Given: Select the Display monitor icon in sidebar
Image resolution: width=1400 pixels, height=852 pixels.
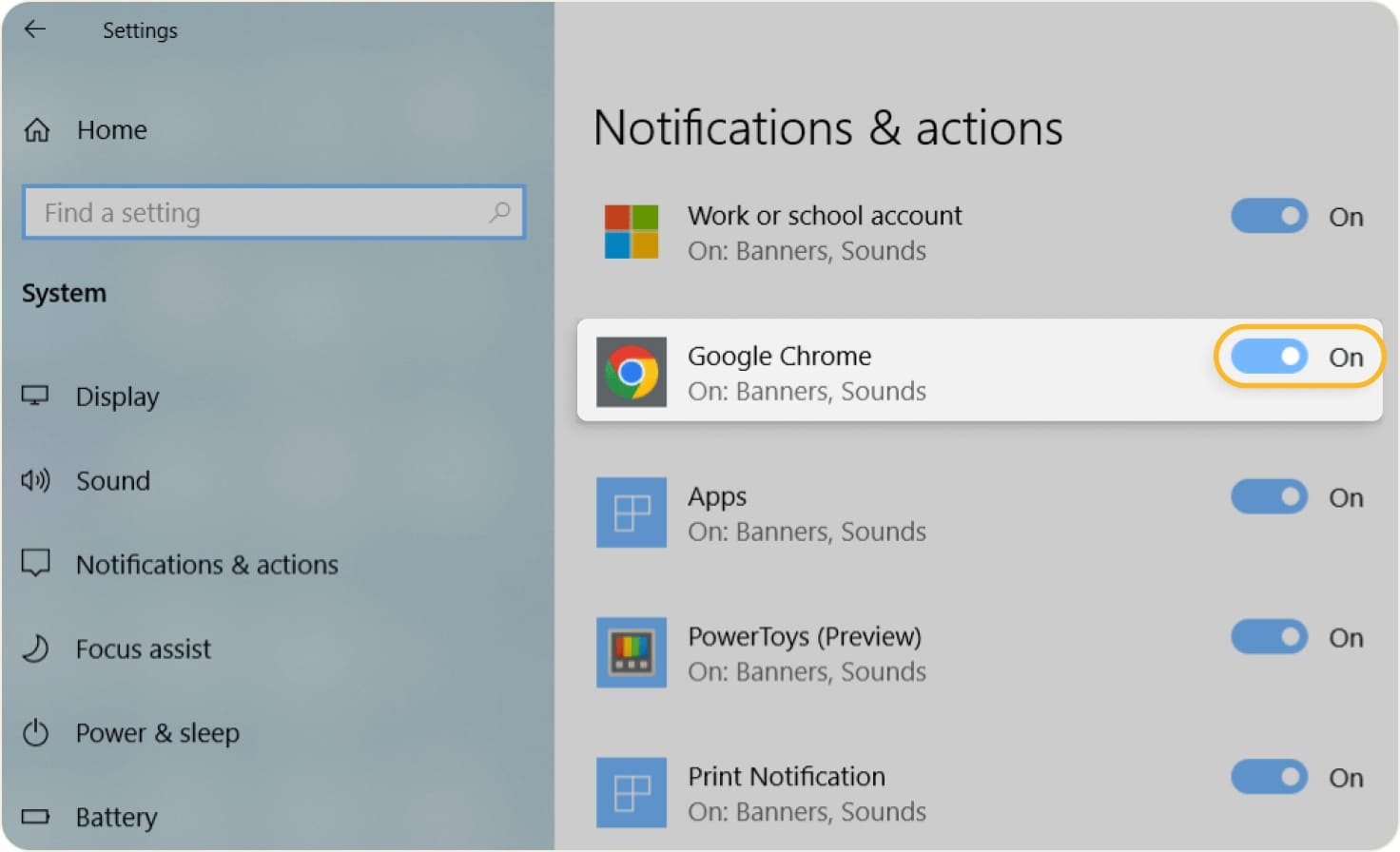Looking at the screenshot, I should [x=35, y=397].
